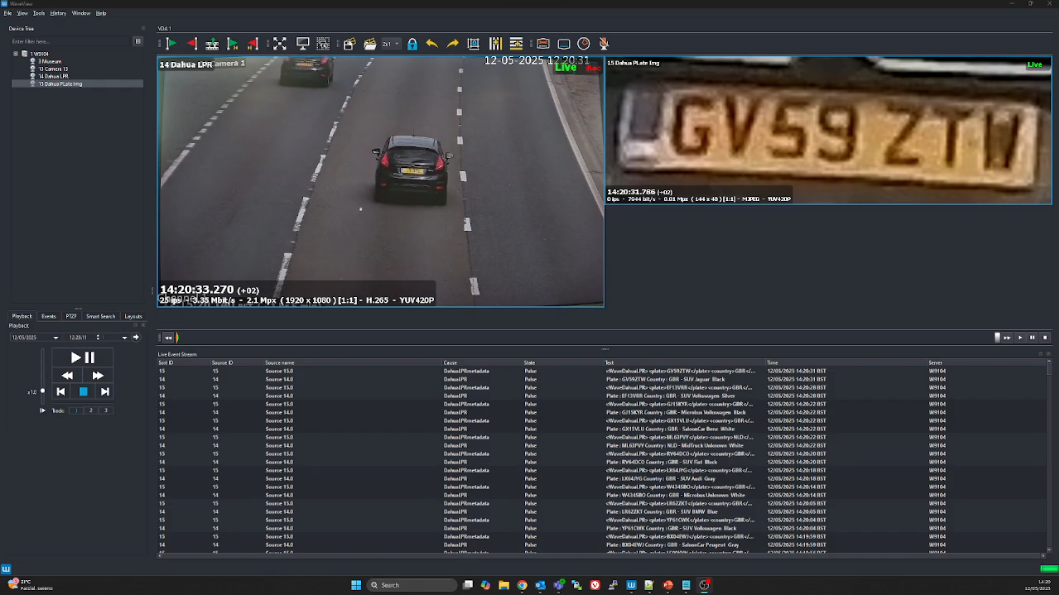Viewport: 1059px width, 595px height.
Task: Open the 2x1 layout grid dropdown
Action: 391,44
